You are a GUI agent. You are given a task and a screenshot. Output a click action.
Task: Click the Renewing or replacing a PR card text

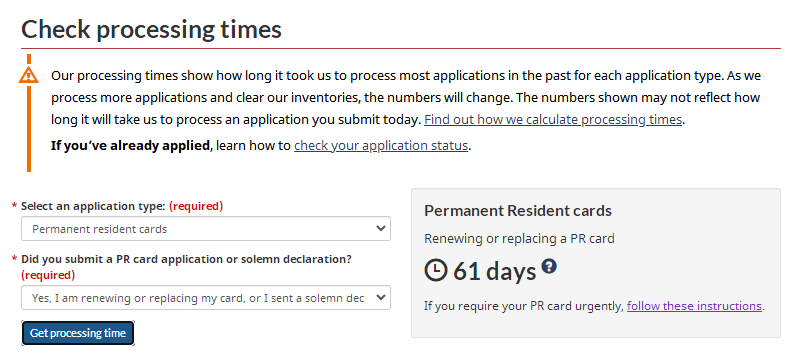point(519,238)
